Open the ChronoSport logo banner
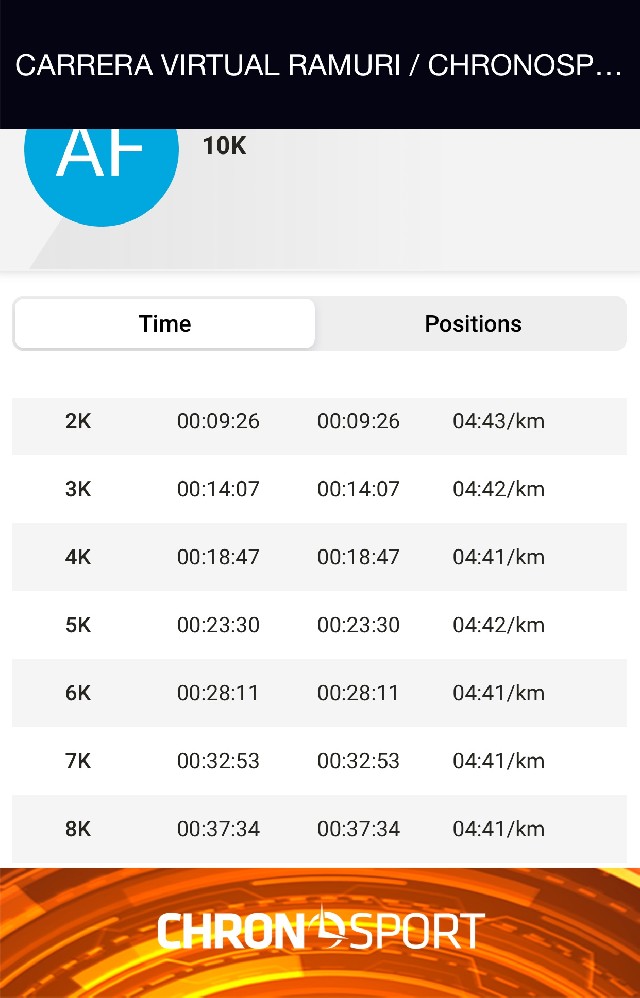 tap(320, 931)
